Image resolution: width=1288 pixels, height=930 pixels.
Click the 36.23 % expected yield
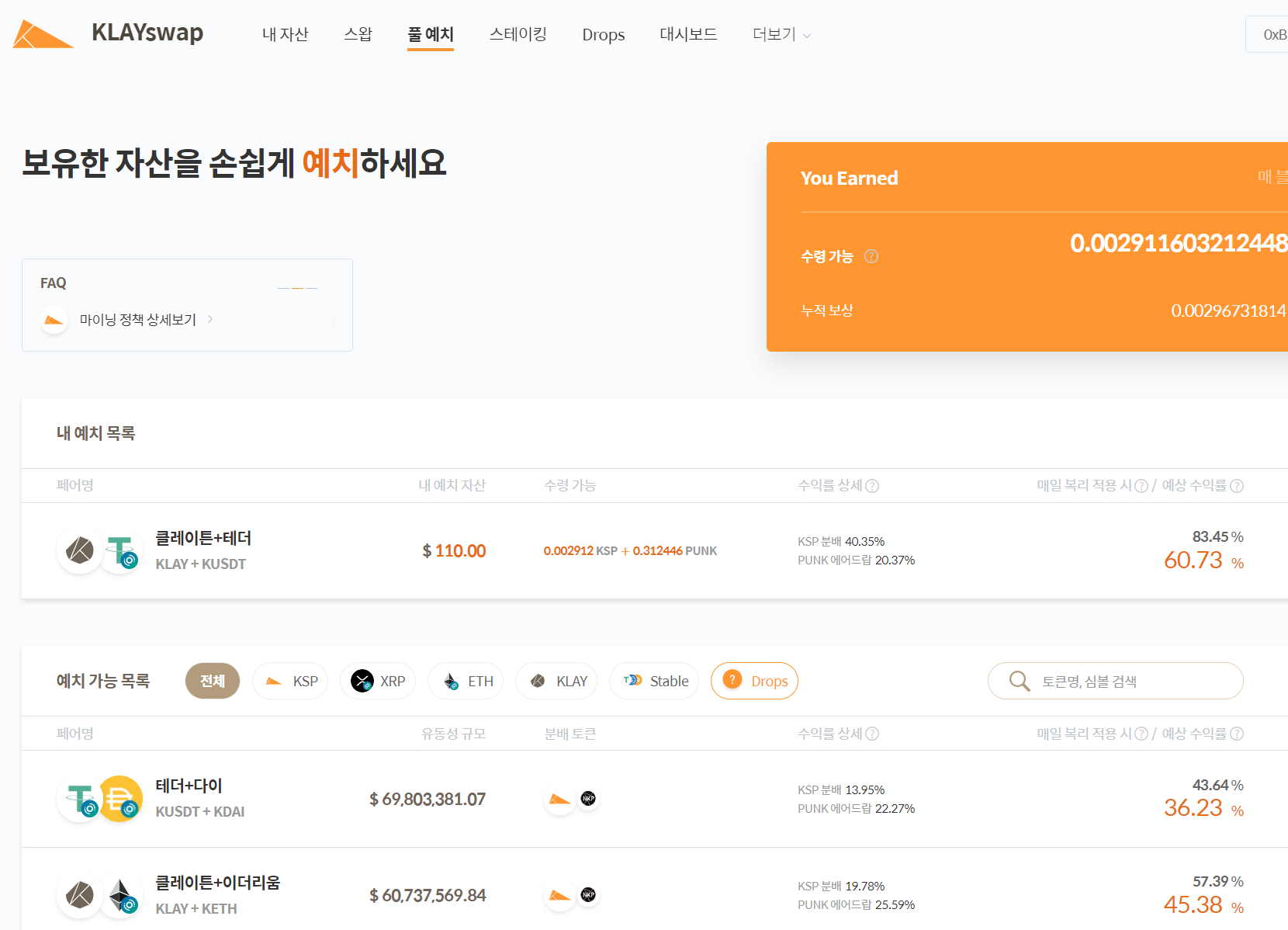point(1203,808)
